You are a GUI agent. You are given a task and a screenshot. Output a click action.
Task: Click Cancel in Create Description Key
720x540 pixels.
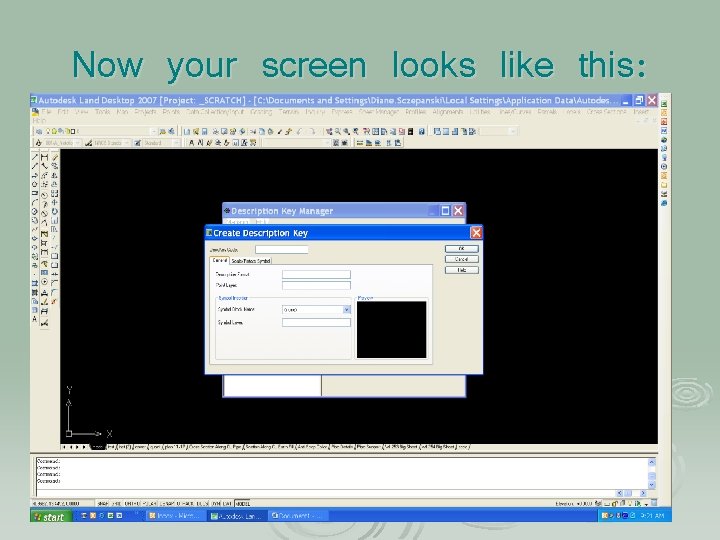461,259
